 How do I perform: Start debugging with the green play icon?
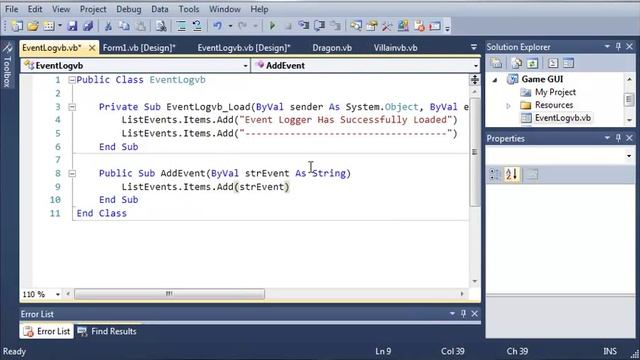(x=272, y=26)
